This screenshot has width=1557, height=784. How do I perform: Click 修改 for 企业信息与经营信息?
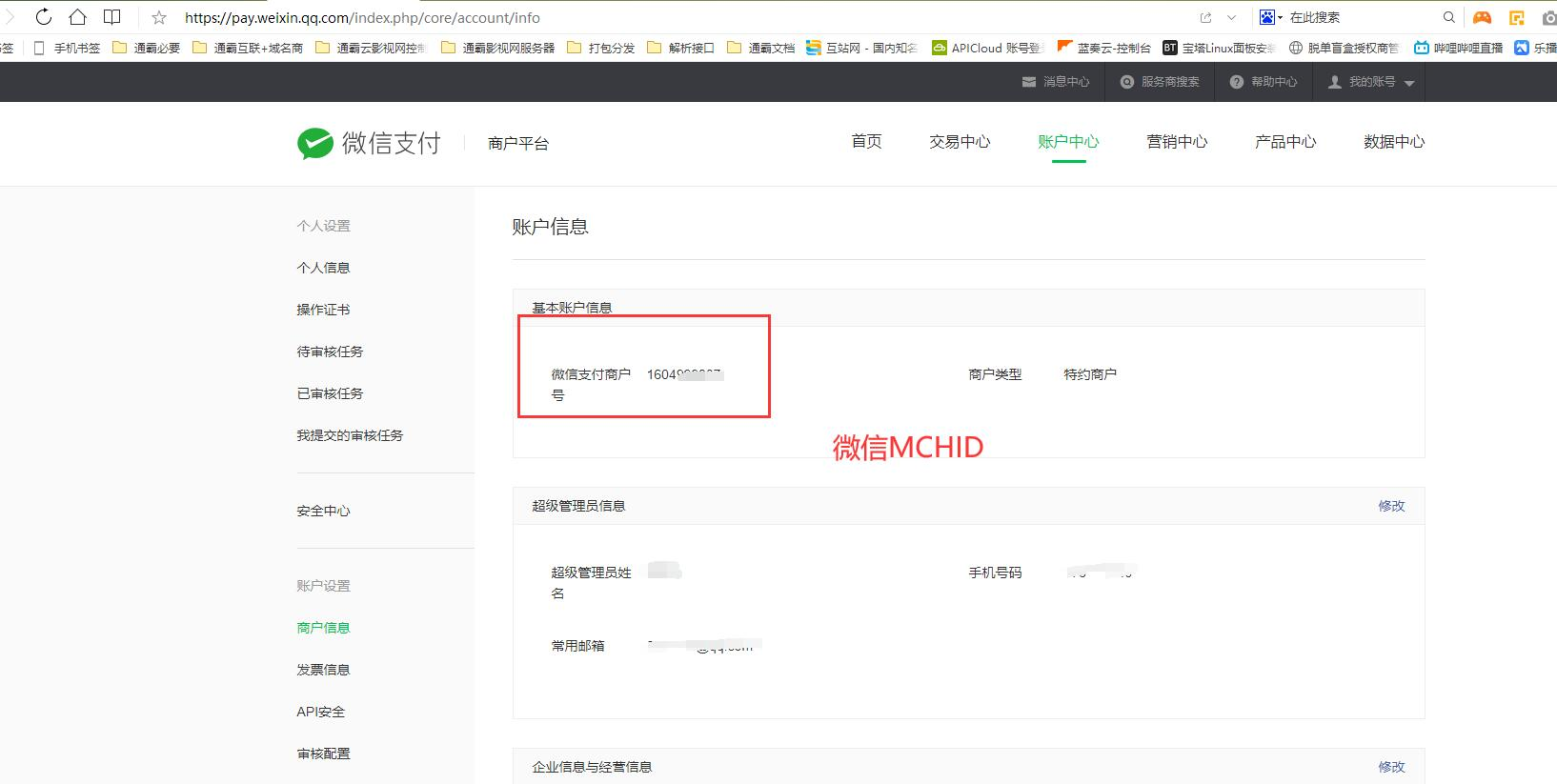click(1391, 767)
